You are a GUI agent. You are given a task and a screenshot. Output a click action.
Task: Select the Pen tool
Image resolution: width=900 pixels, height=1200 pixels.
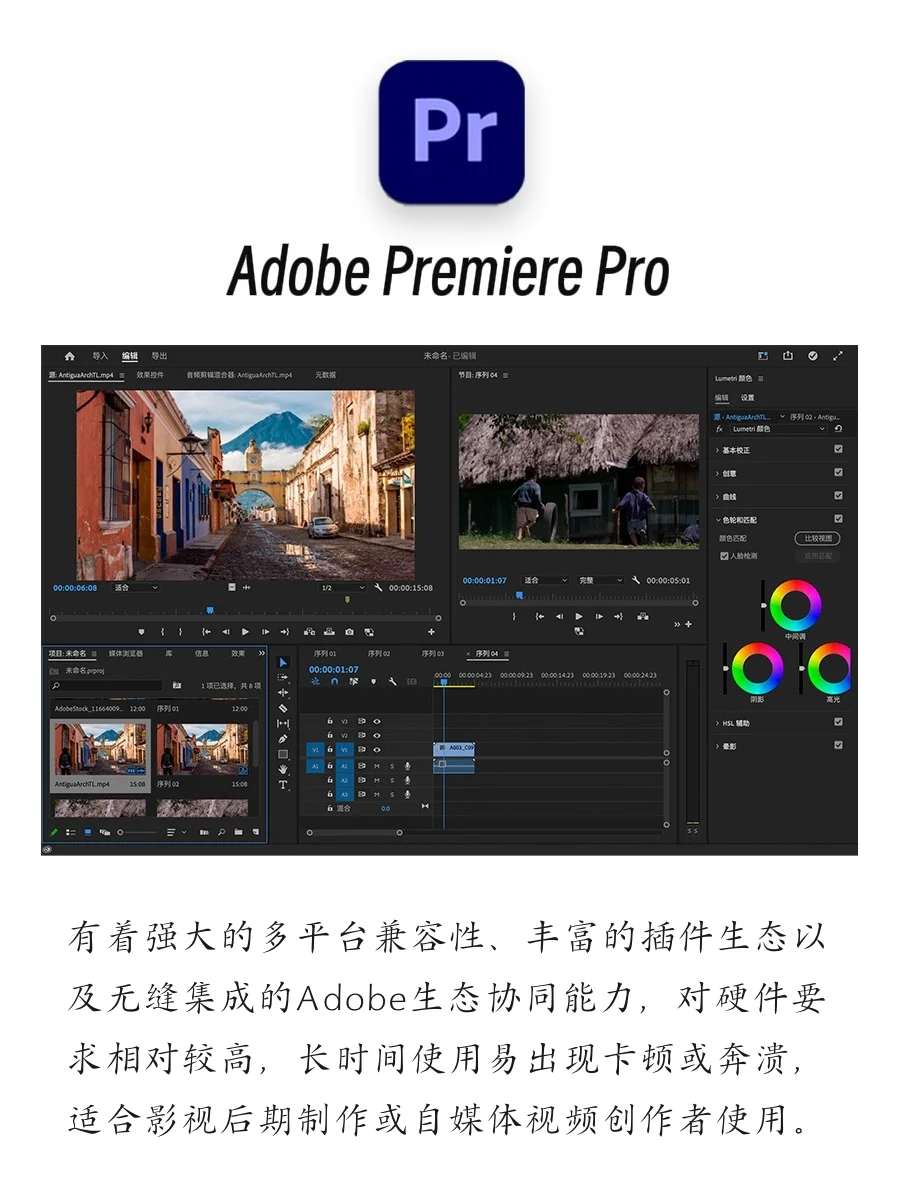point(283,738)
